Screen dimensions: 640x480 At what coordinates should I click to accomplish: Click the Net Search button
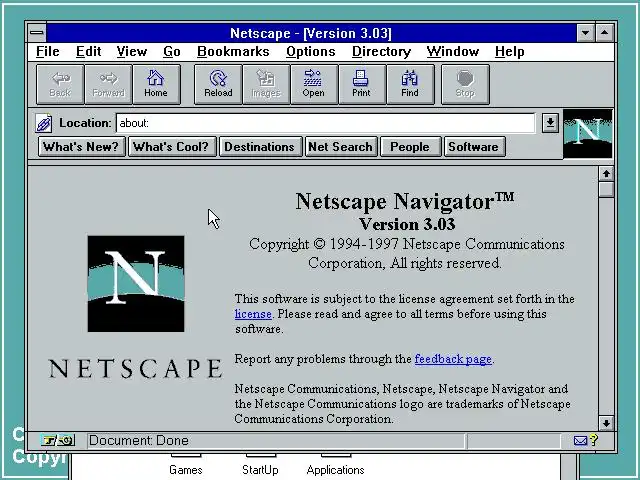click(341, 147)
